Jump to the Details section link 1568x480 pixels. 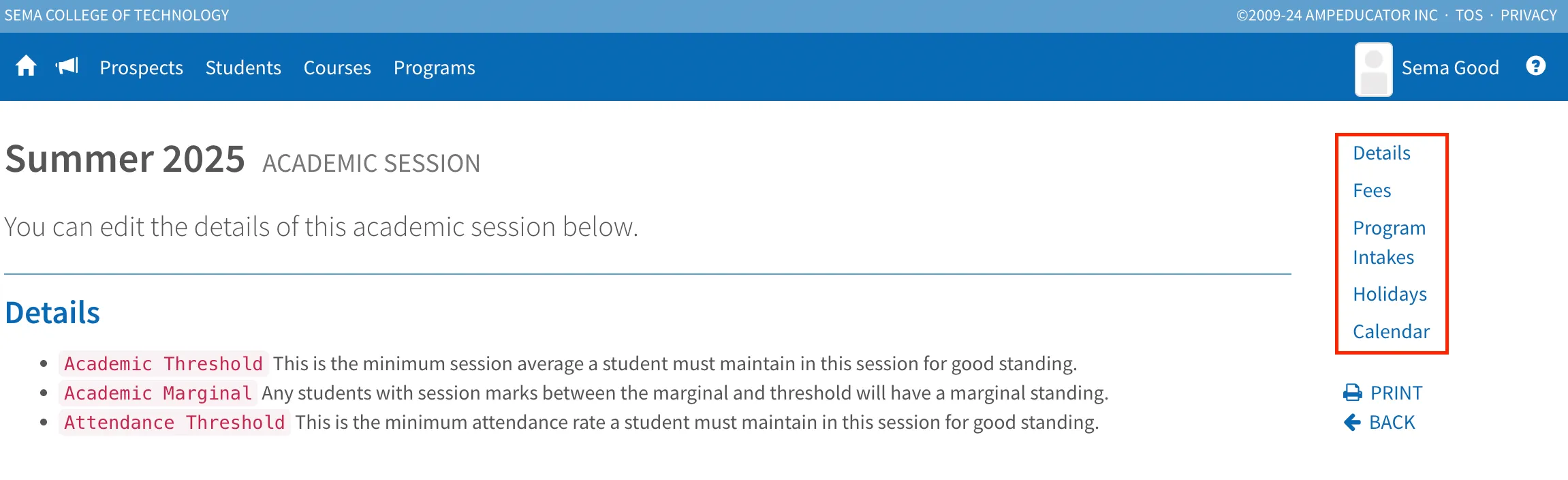pyautogui.click(x=1381, y=153)
